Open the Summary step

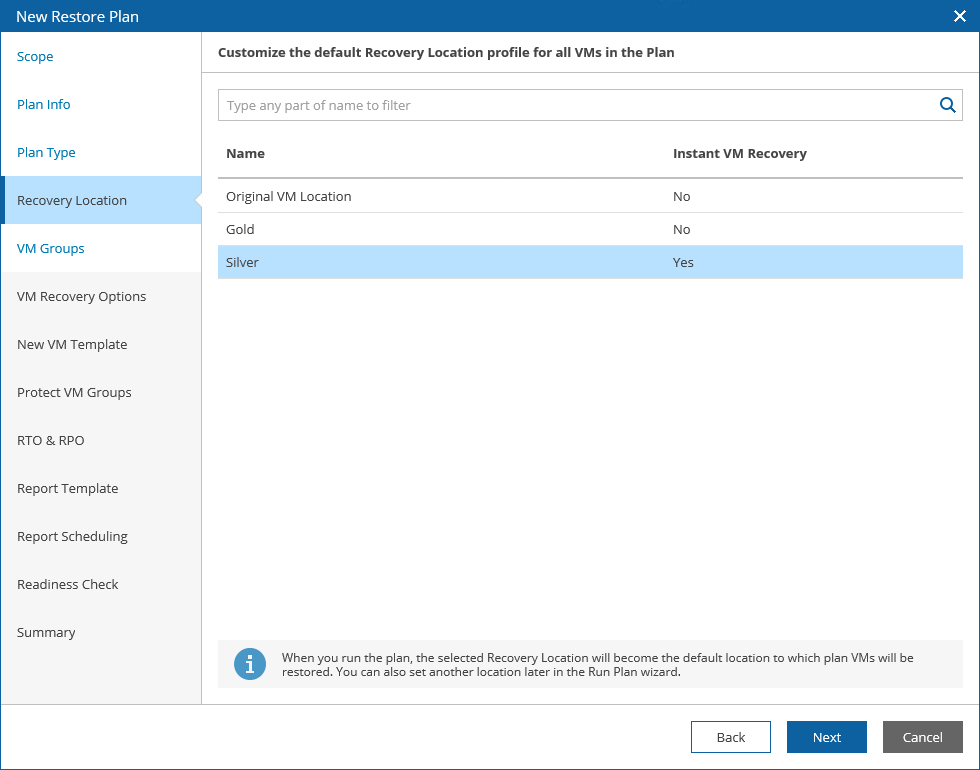click(x=46, y=633)
